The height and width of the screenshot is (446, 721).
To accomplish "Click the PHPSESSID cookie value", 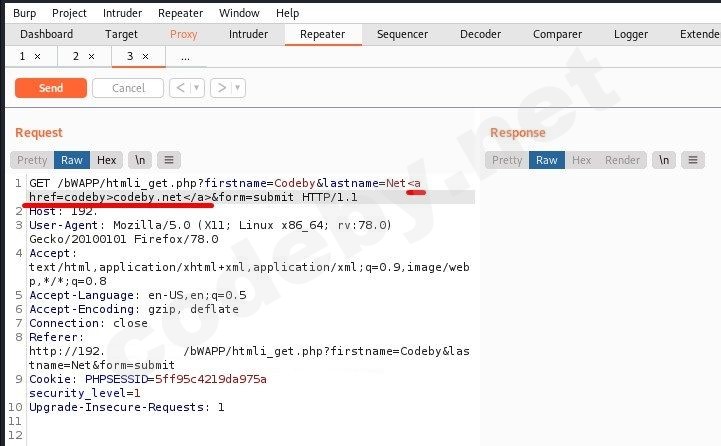I will tap(211, 379).
